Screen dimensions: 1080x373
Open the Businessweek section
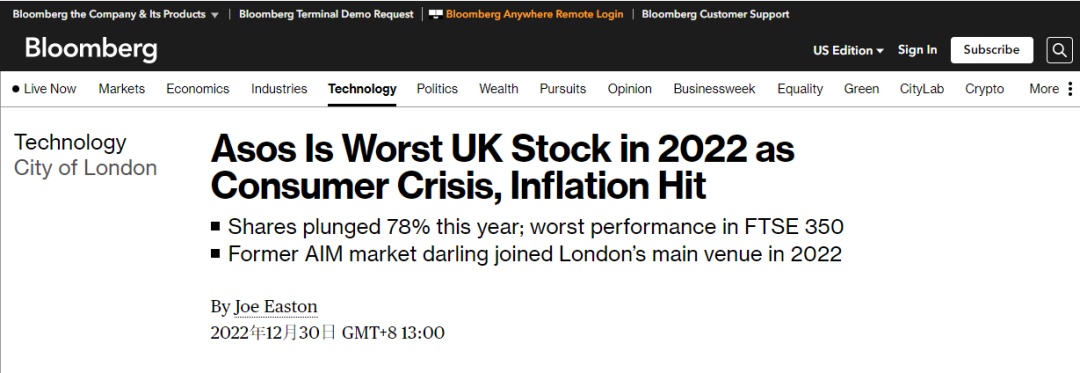point(714,89)
